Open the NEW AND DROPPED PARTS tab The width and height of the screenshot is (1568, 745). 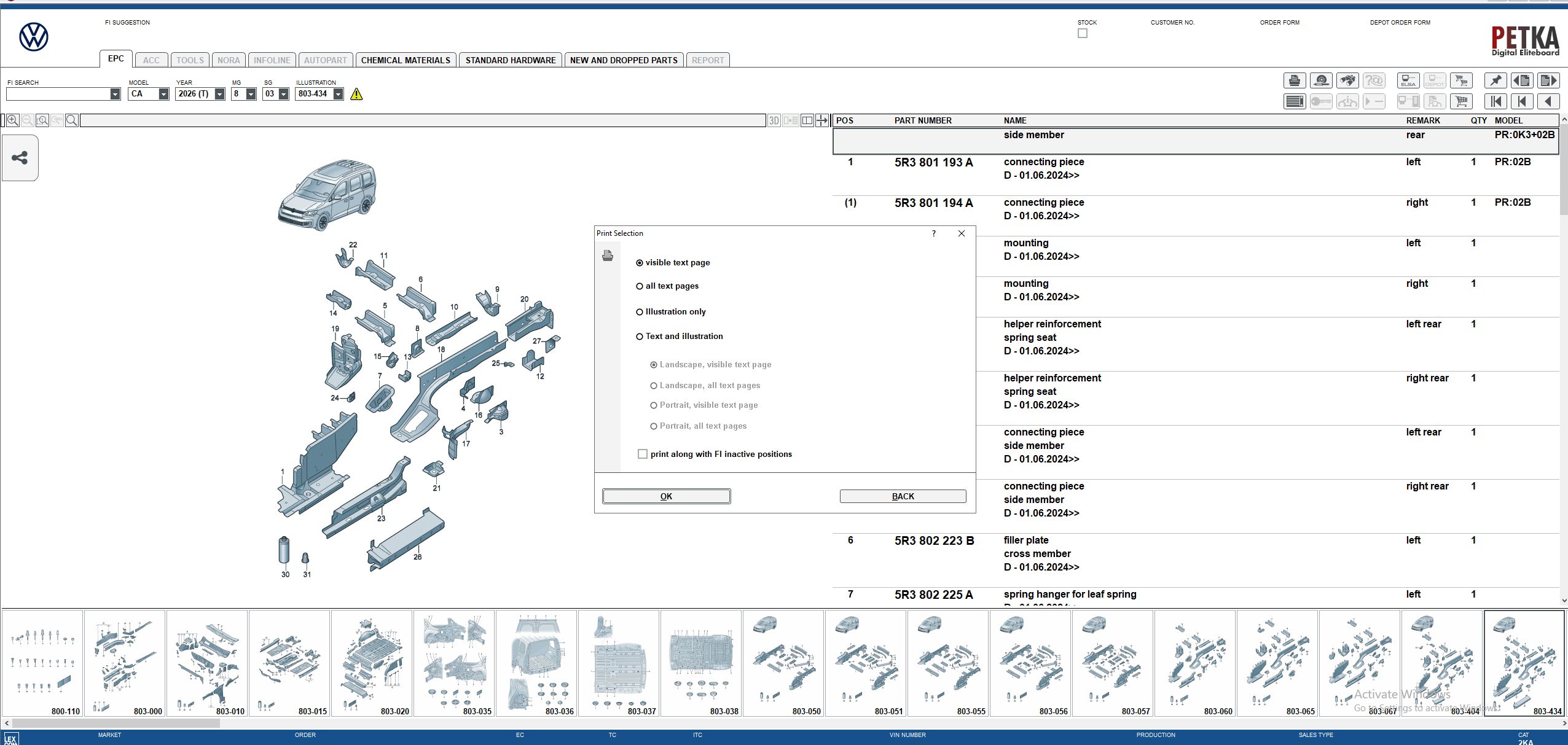(623, 60)
